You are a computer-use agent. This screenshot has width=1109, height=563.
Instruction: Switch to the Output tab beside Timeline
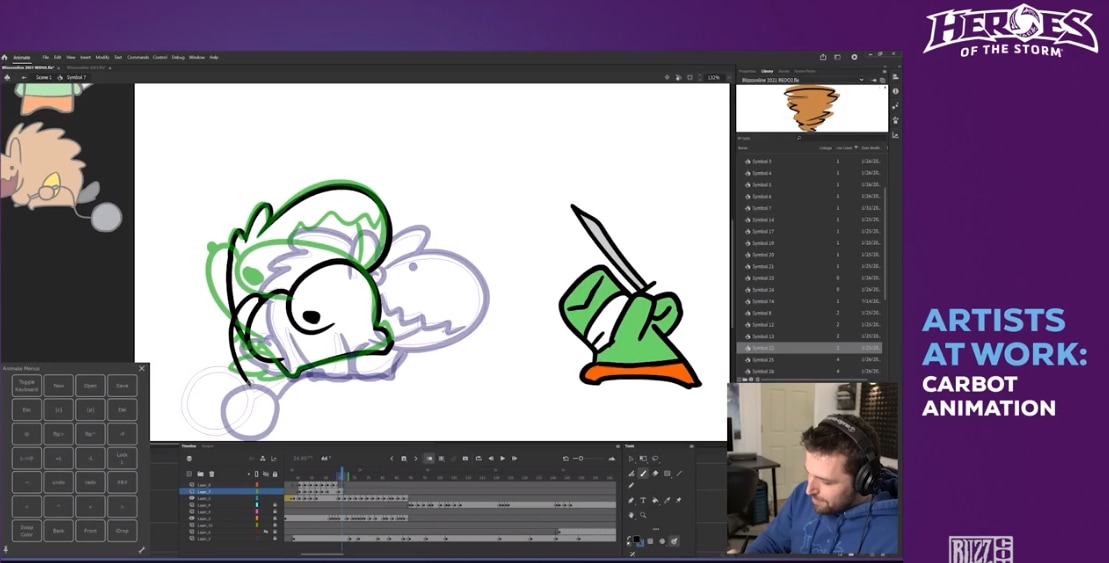(x=207, y=446)
